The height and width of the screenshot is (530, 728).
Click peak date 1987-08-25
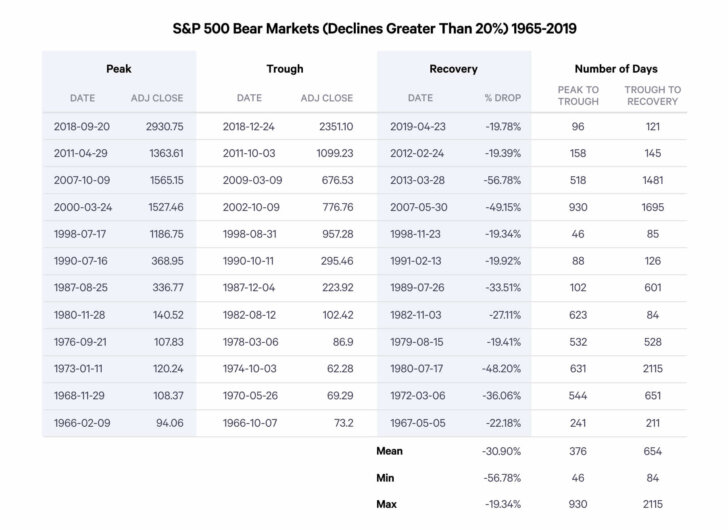pyautogui.click(x=82, y=289)
